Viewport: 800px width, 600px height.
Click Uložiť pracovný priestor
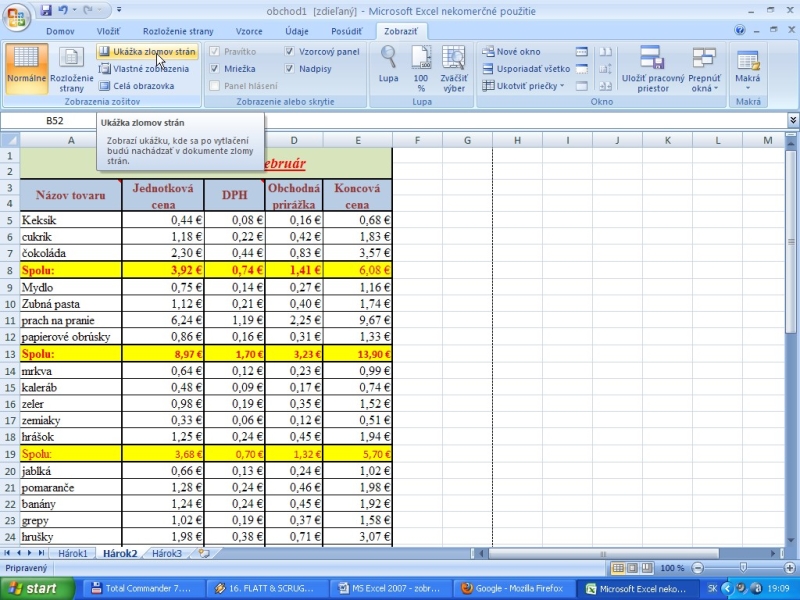[653, 68]
